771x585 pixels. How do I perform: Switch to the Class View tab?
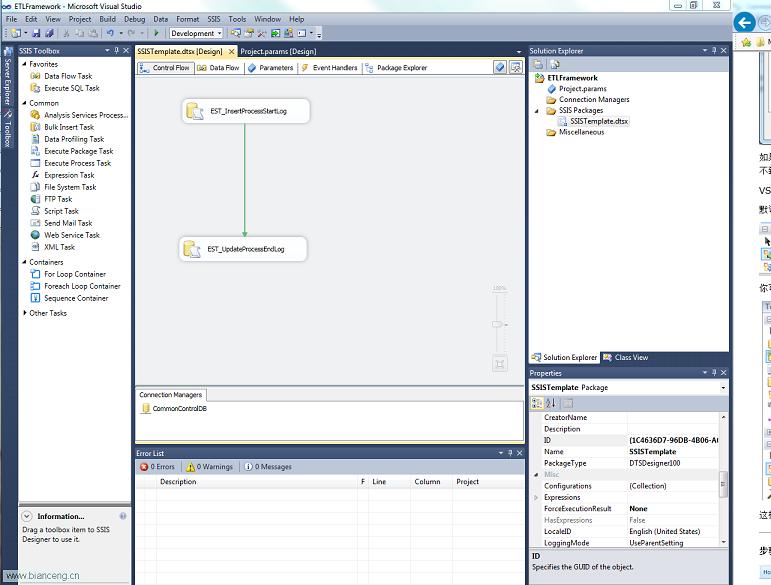(625, 357)
